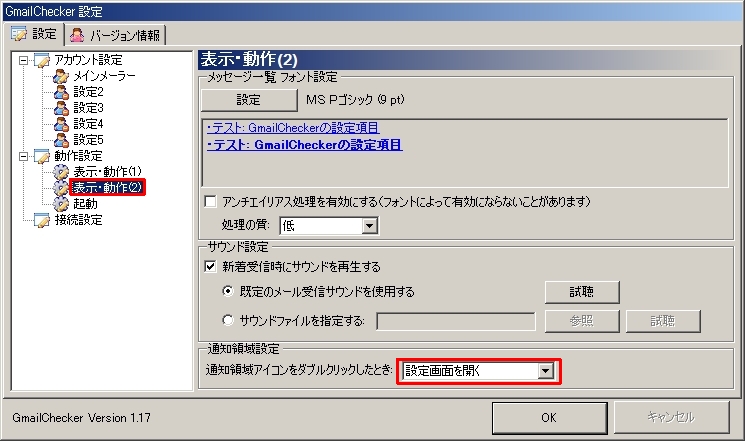Open 接続設定 settings page
Screen dimensions: 745x441
click(78, 220)
